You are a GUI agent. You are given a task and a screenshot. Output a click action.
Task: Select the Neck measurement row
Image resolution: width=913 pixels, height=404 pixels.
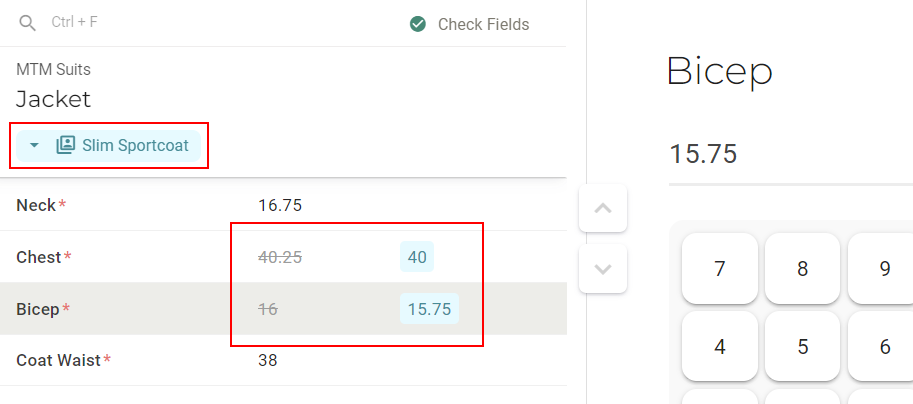click(x=283, y=205)
